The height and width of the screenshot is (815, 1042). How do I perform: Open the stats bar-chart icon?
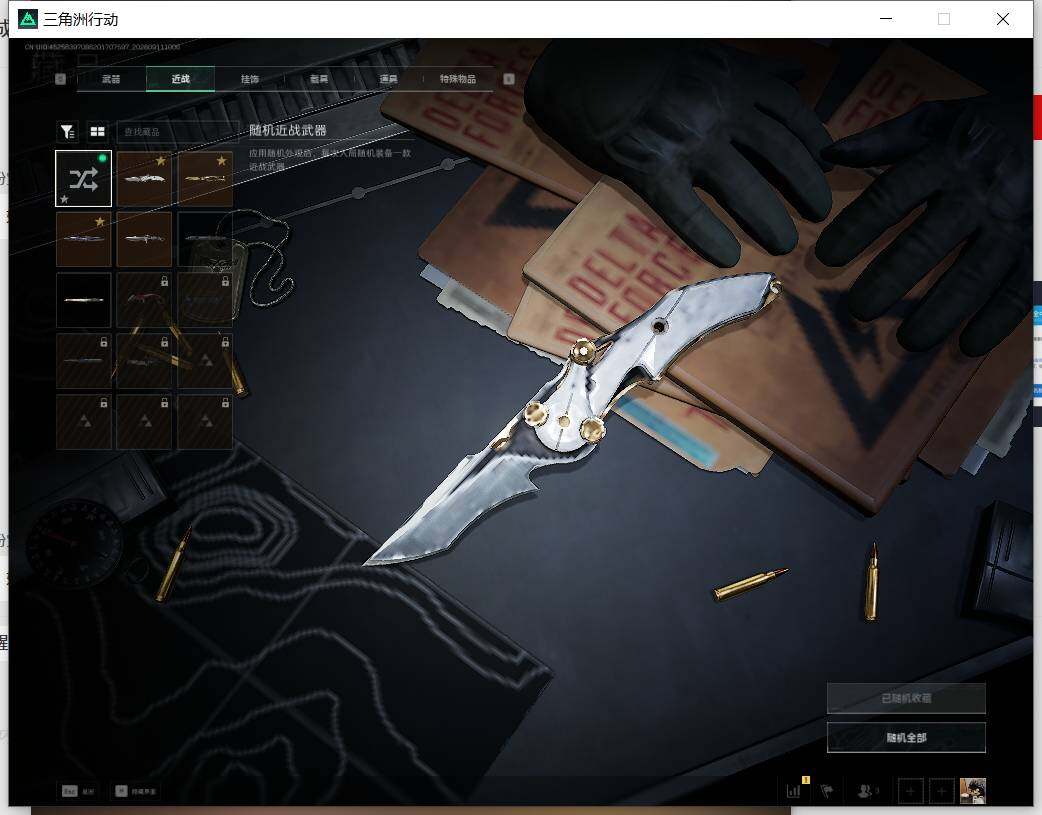coord(794,791)
